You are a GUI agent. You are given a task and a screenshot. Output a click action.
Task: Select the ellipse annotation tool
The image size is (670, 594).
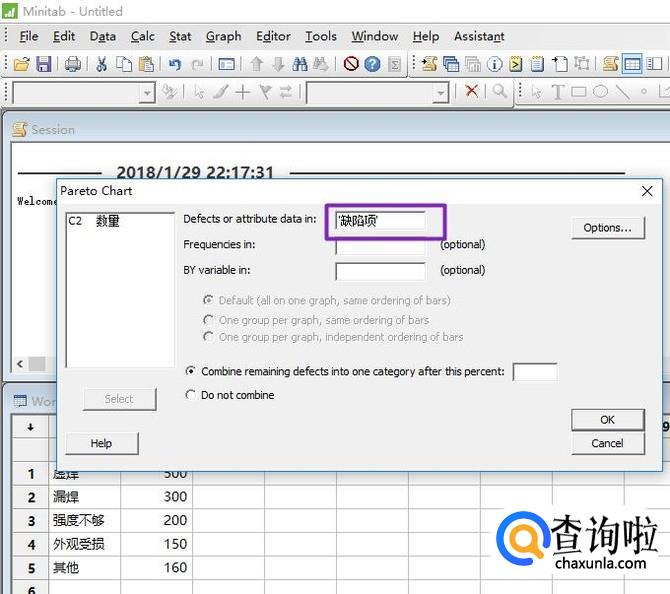pos(600,91)
